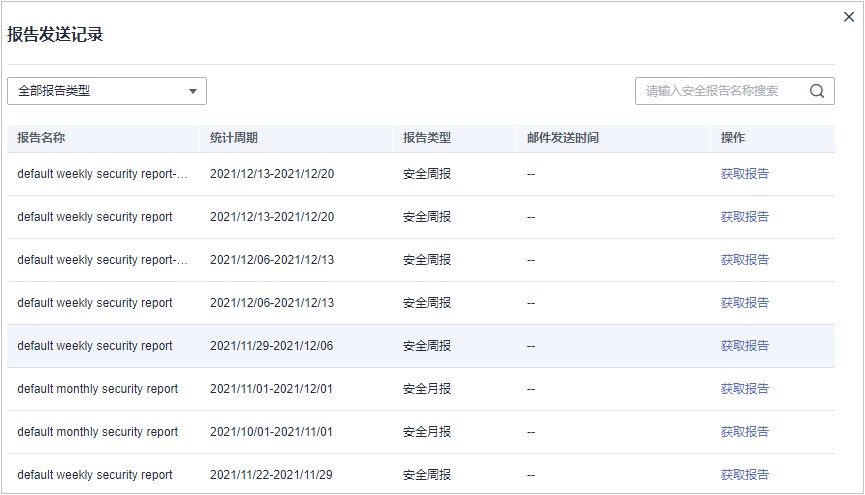
Task: Get the 2021/11/29-2021/12/06 weekly report
Action: tap(745, 346)
